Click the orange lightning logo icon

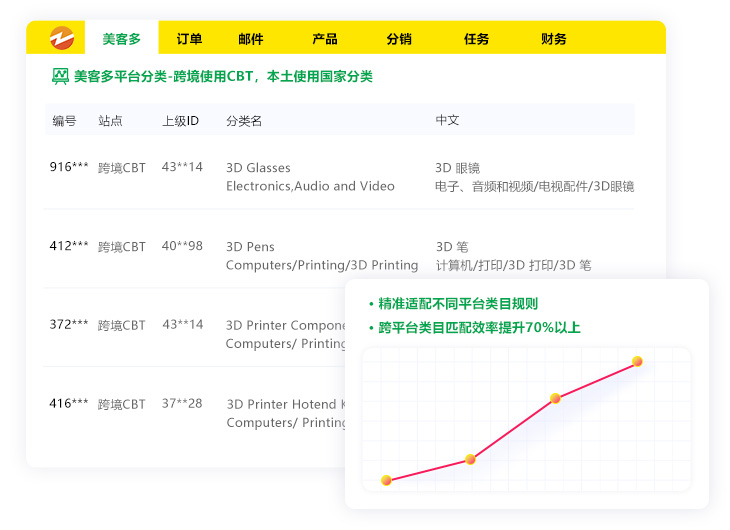(62, 38)
